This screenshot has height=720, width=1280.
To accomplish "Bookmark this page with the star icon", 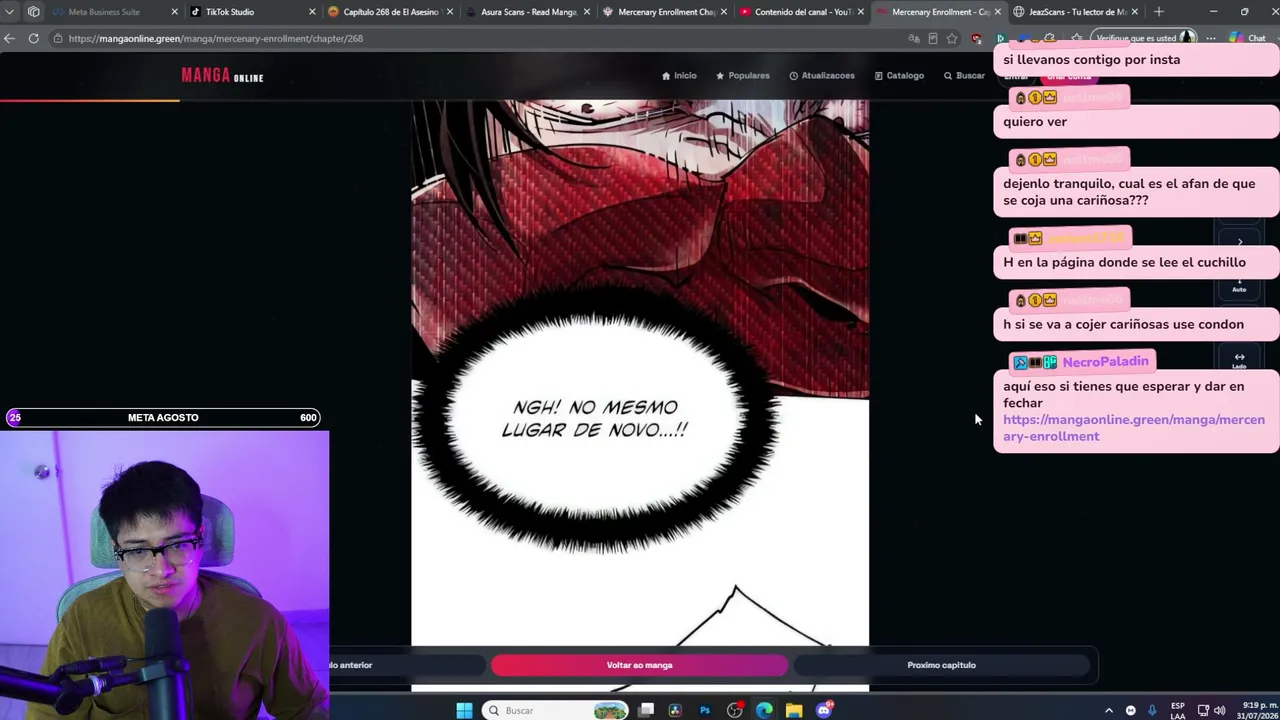I will point(952,38).
